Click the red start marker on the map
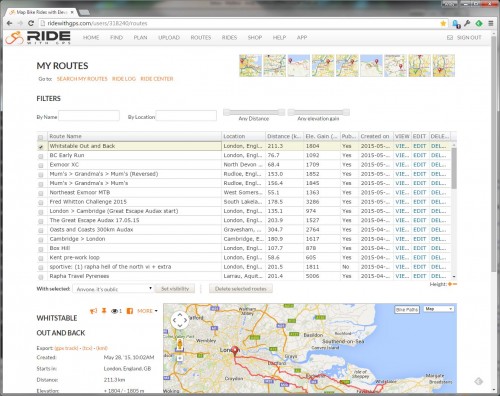 click(x=235, y=350)
